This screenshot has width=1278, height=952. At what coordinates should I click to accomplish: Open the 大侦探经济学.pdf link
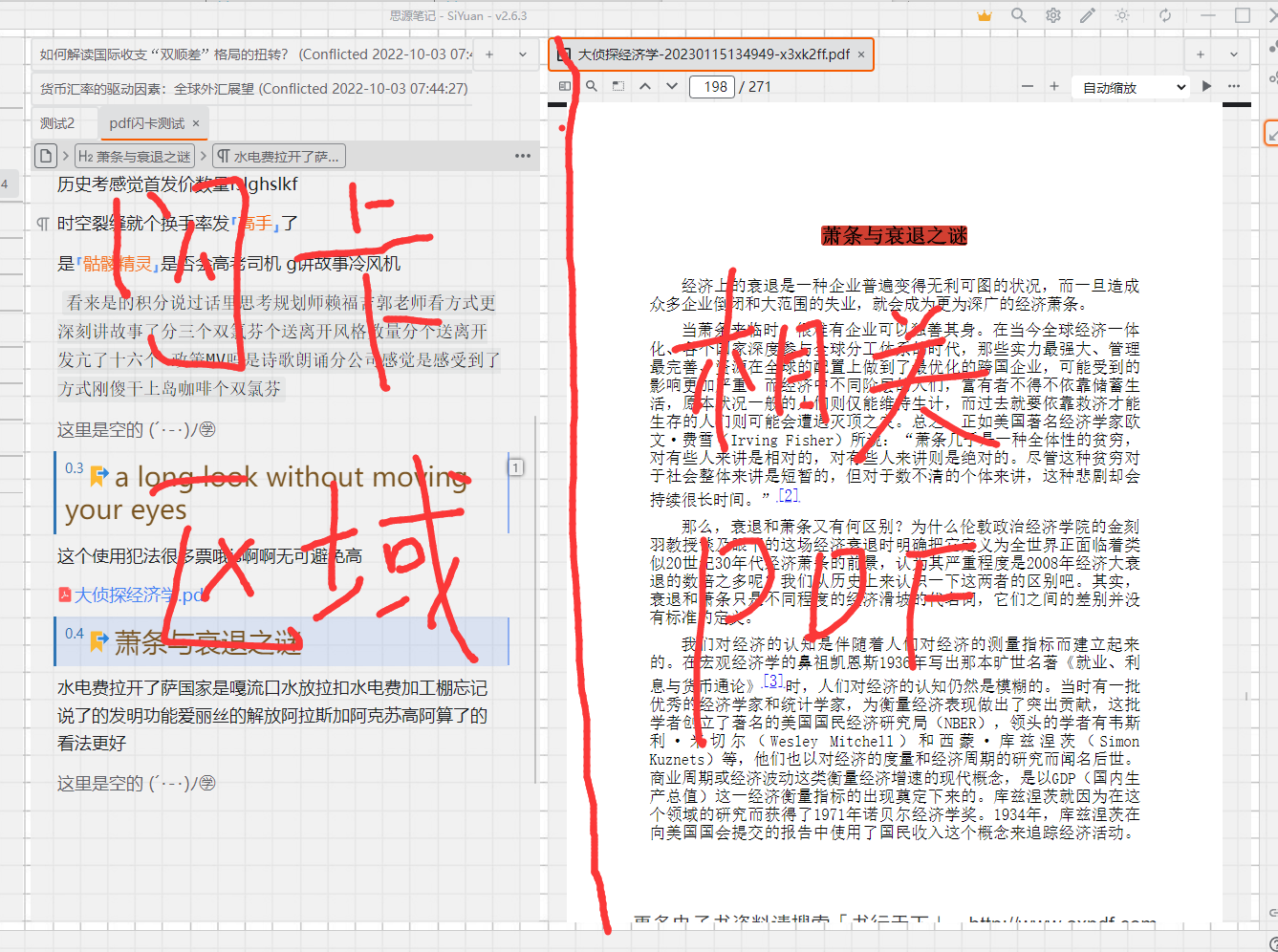coord(140,595)
